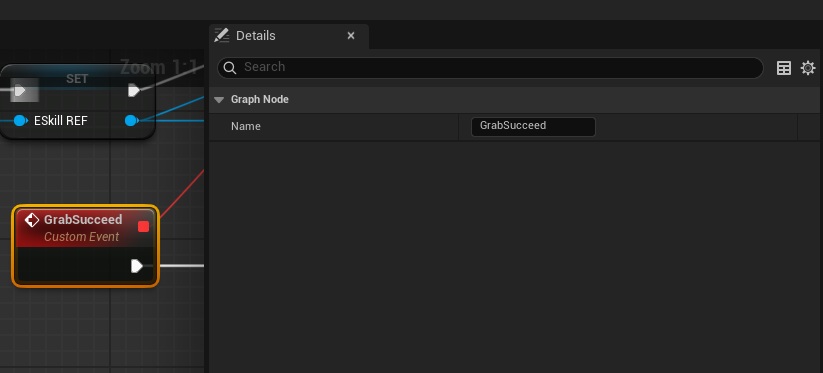Collapse the Graph Node section
Viewport: 823px width, 373px height.
point(219,100)
